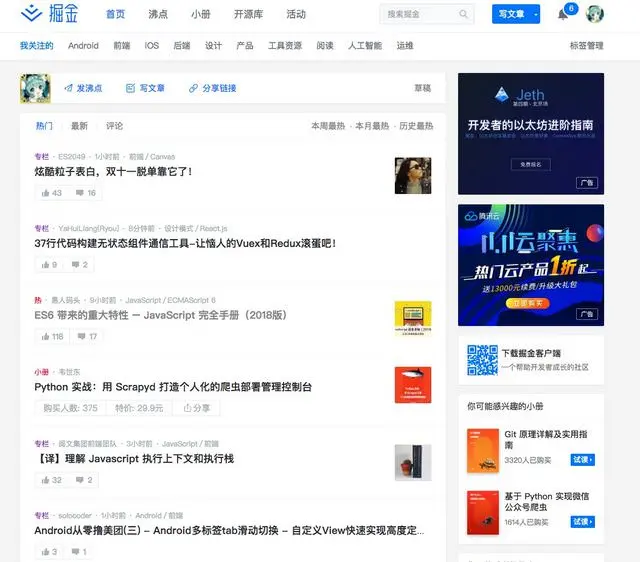Select the iOS category
Viewport: 640px width, 562px height.
point(152,46)
